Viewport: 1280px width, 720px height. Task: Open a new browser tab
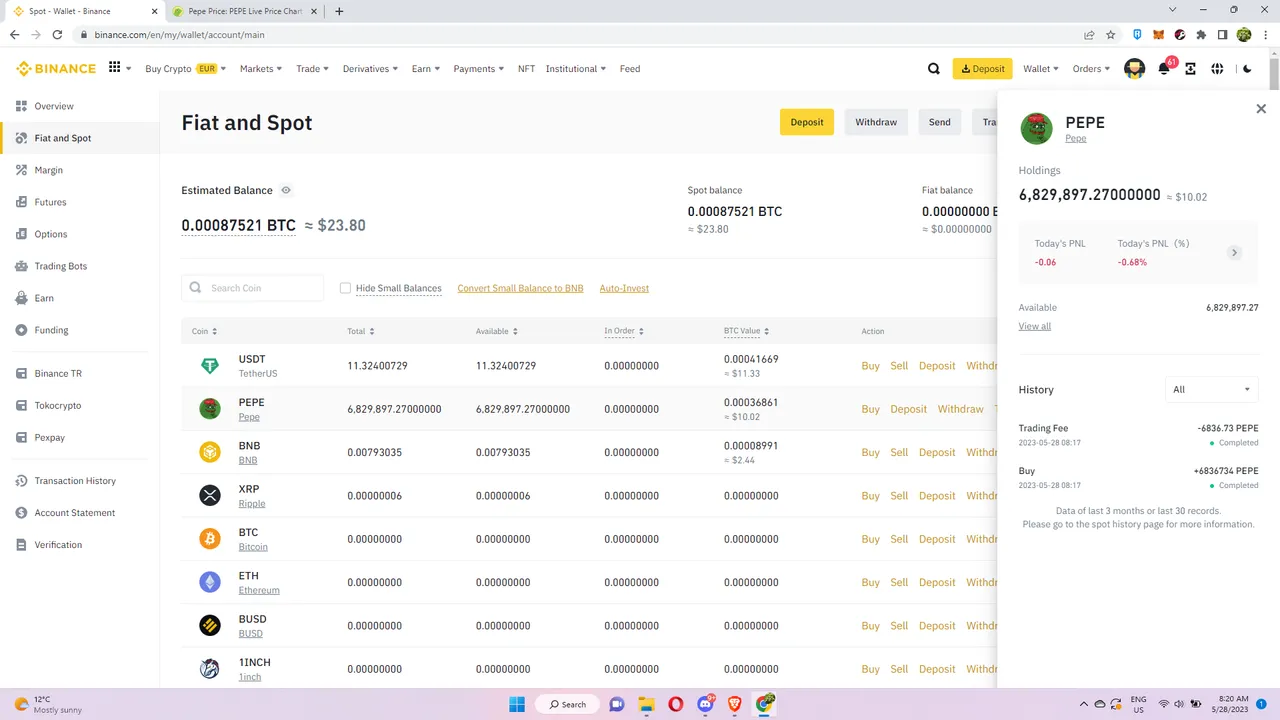coord(339,11)
